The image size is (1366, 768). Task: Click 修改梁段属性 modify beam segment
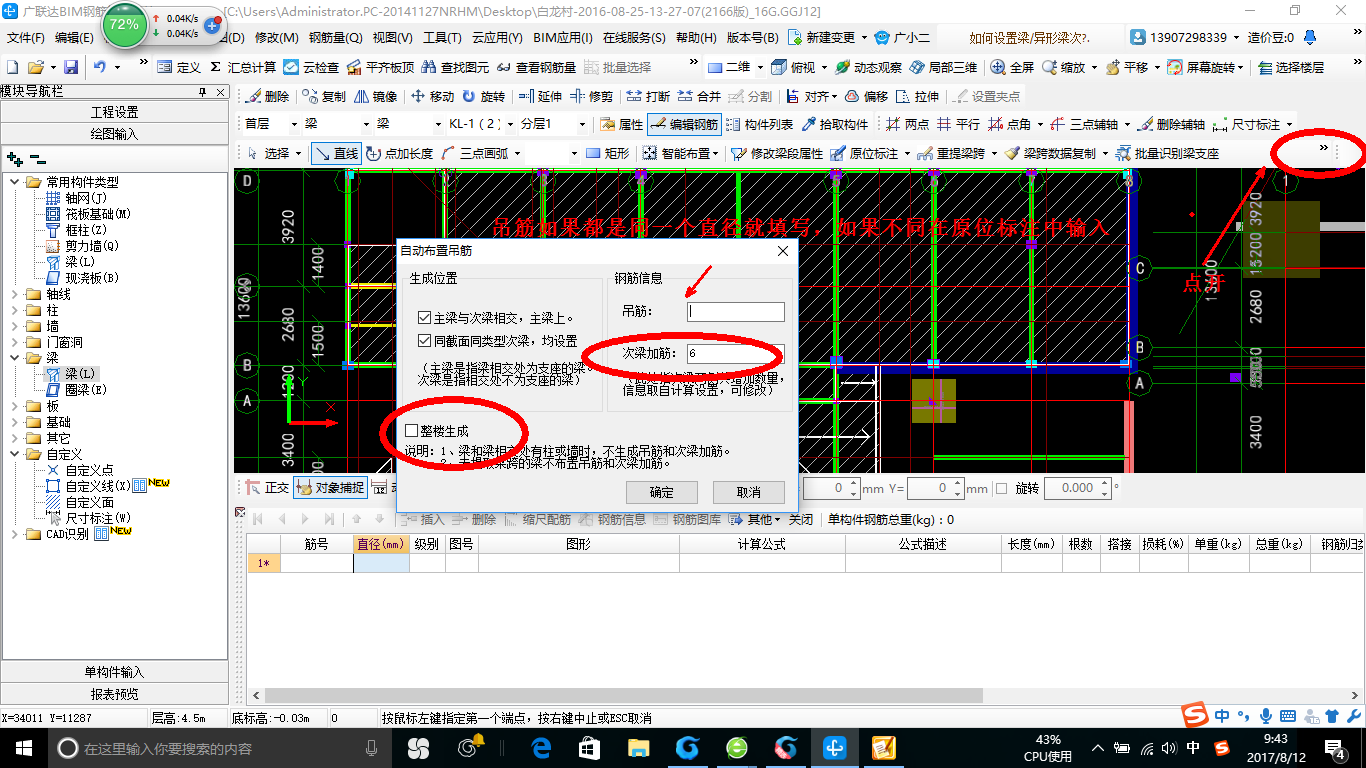click(777, 153)
